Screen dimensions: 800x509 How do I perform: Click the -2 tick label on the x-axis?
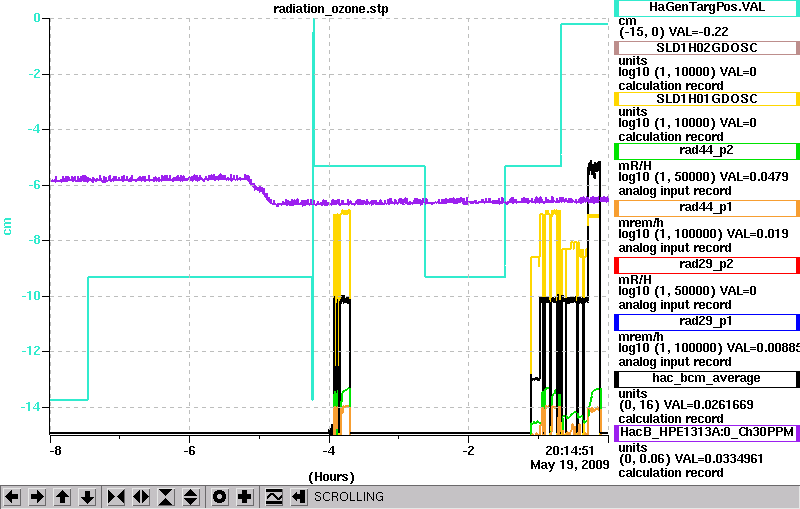tap(468, 451)
